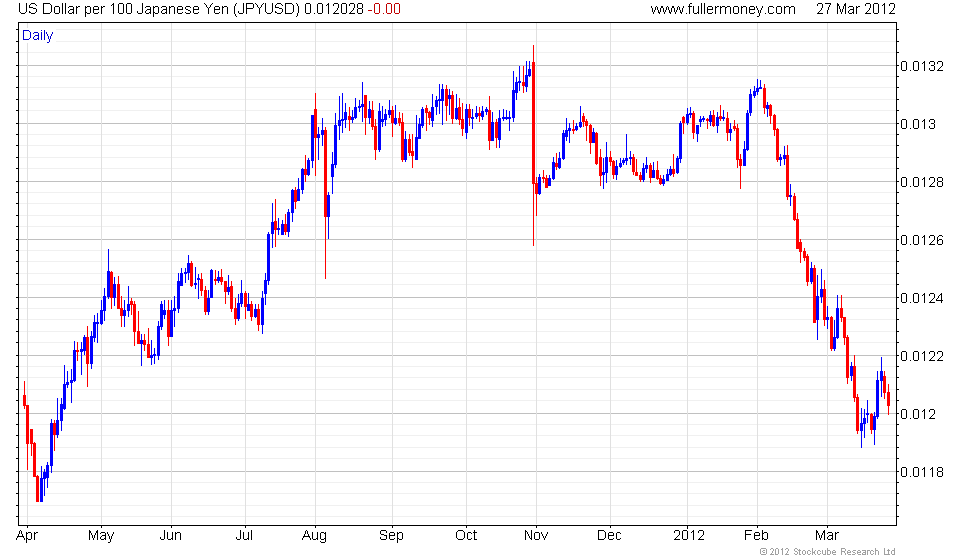Click the lowest candle in early April

point(39,489)
